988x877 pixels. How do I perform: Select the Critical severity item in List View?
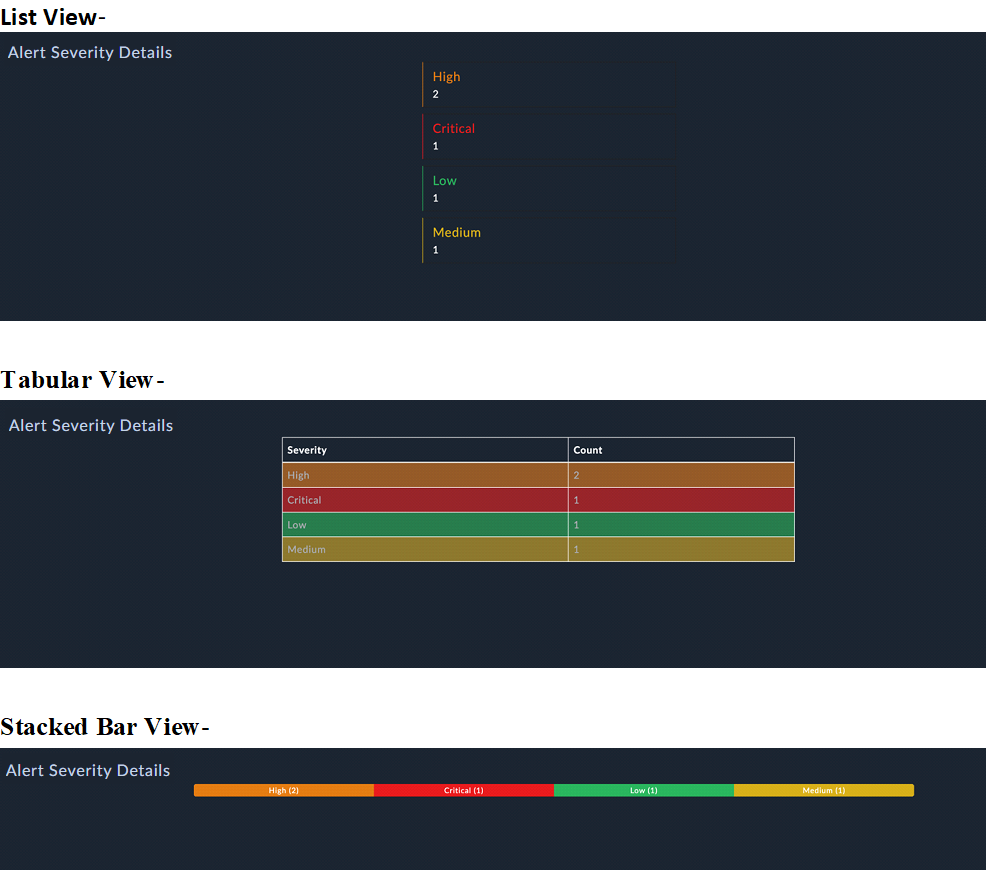453,129
